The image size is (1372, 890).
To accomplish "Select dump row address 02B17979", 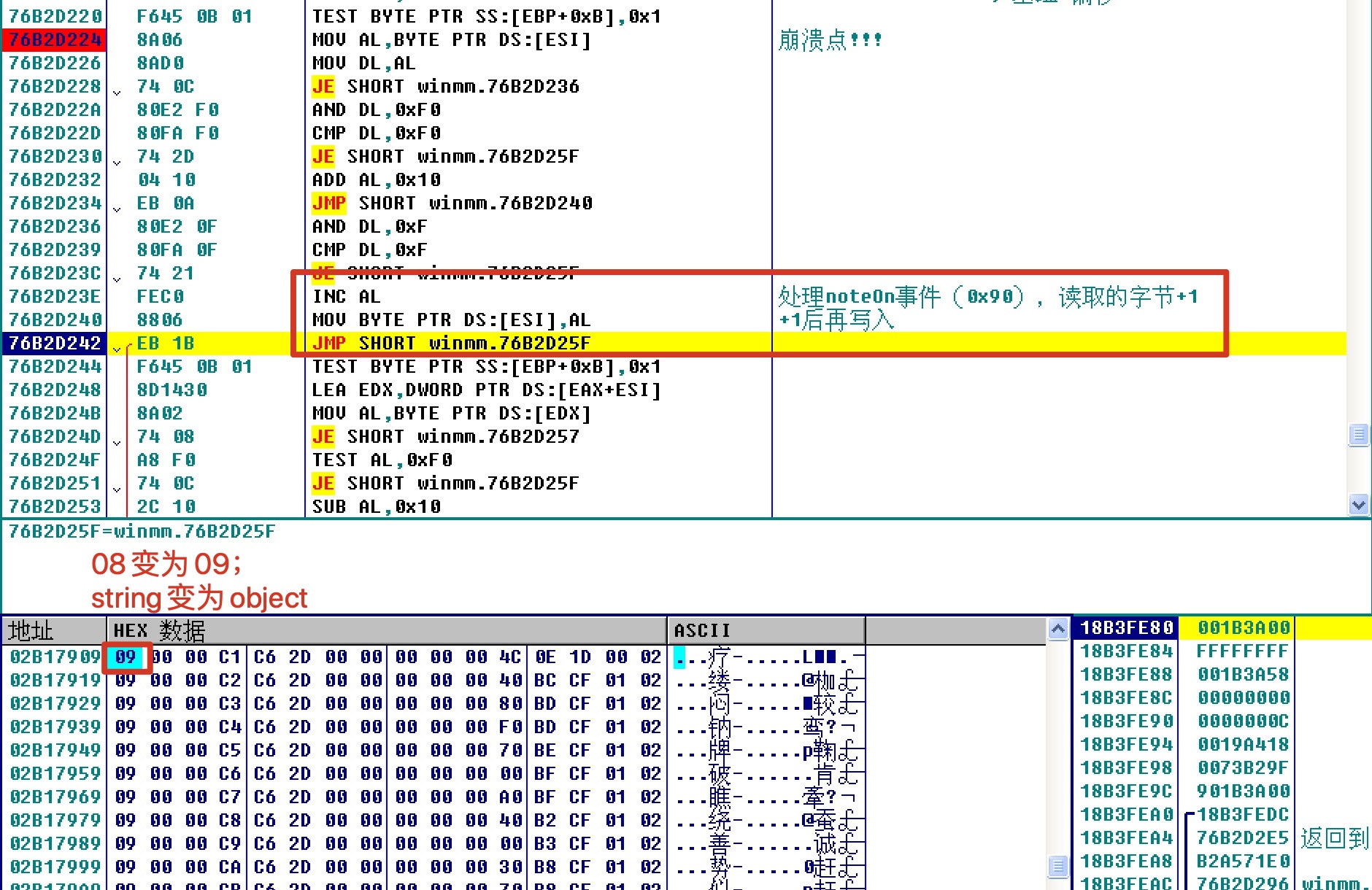I will (55, 821).
